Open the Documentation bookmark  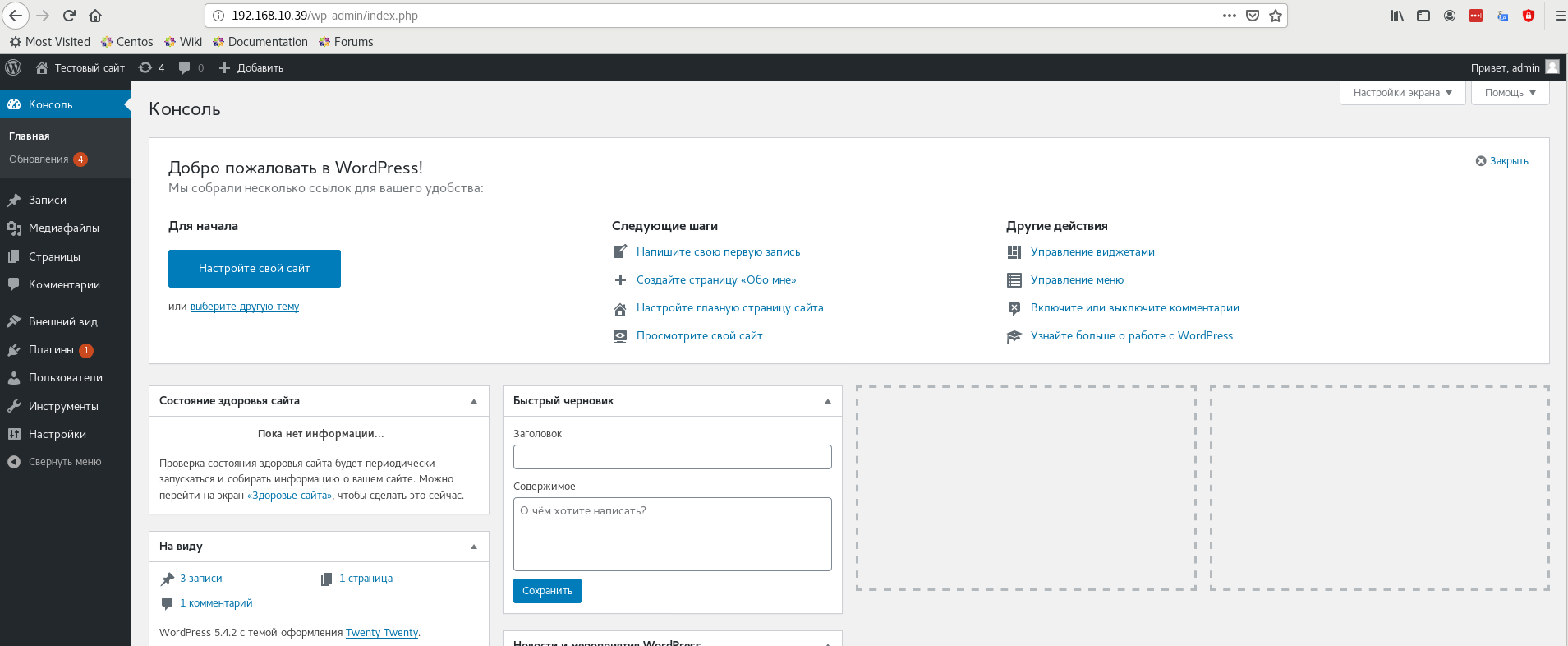pos(260,42)
